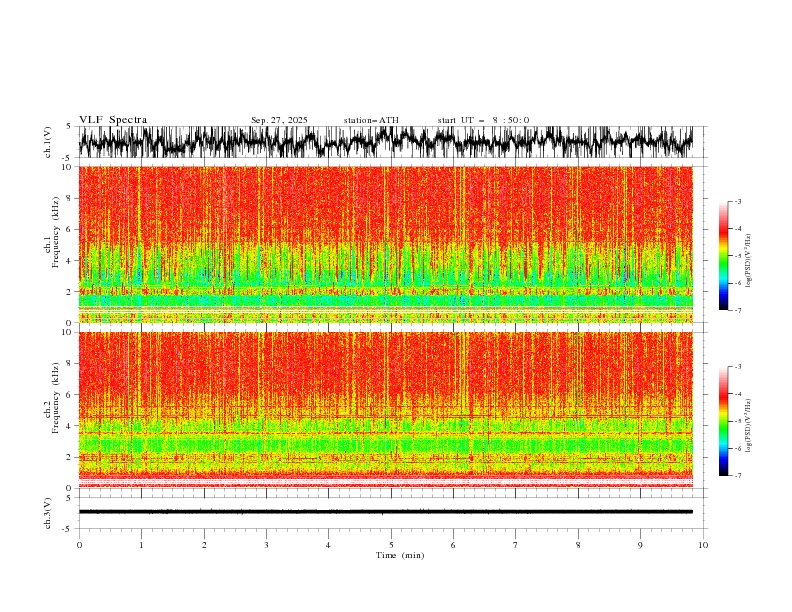Image resolution: width=792 pixels, height=612 pixels.
Task: Click the upper colorbar log(PSD) label
Action: [749, 261]
